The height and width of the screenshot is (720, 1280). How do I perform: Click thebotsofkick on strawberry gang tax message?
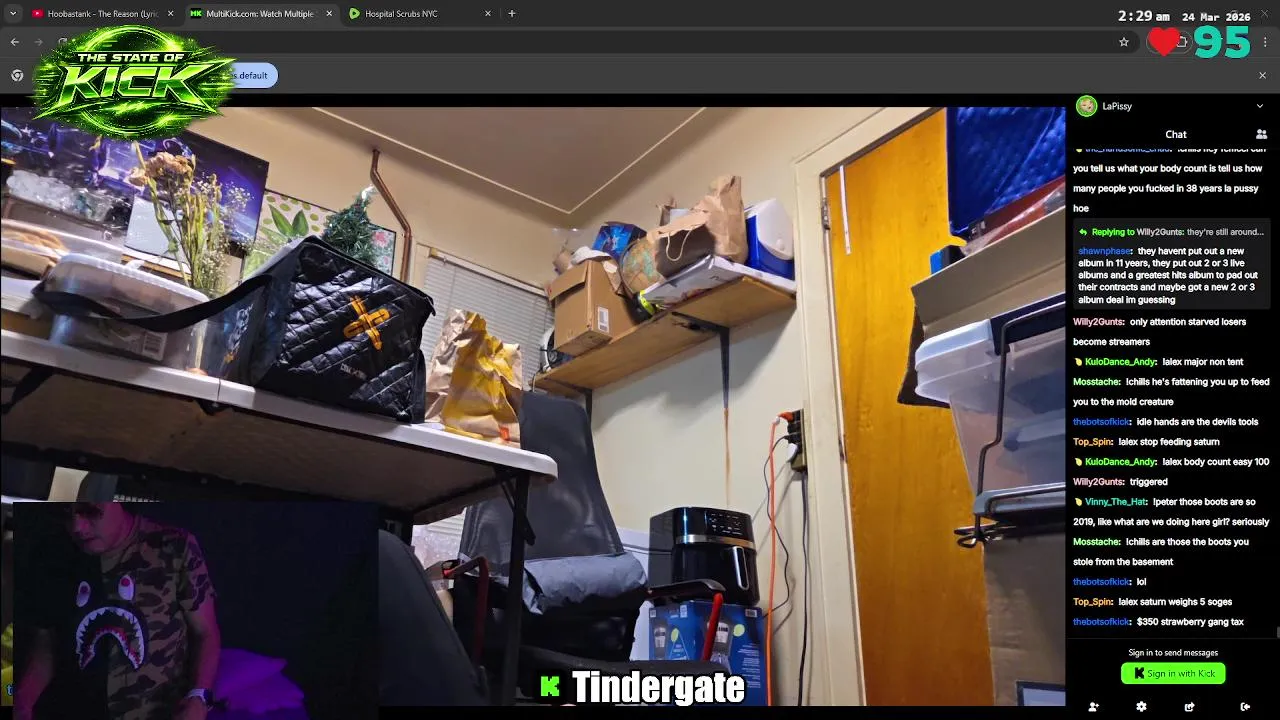click(x=1101, y=622)
